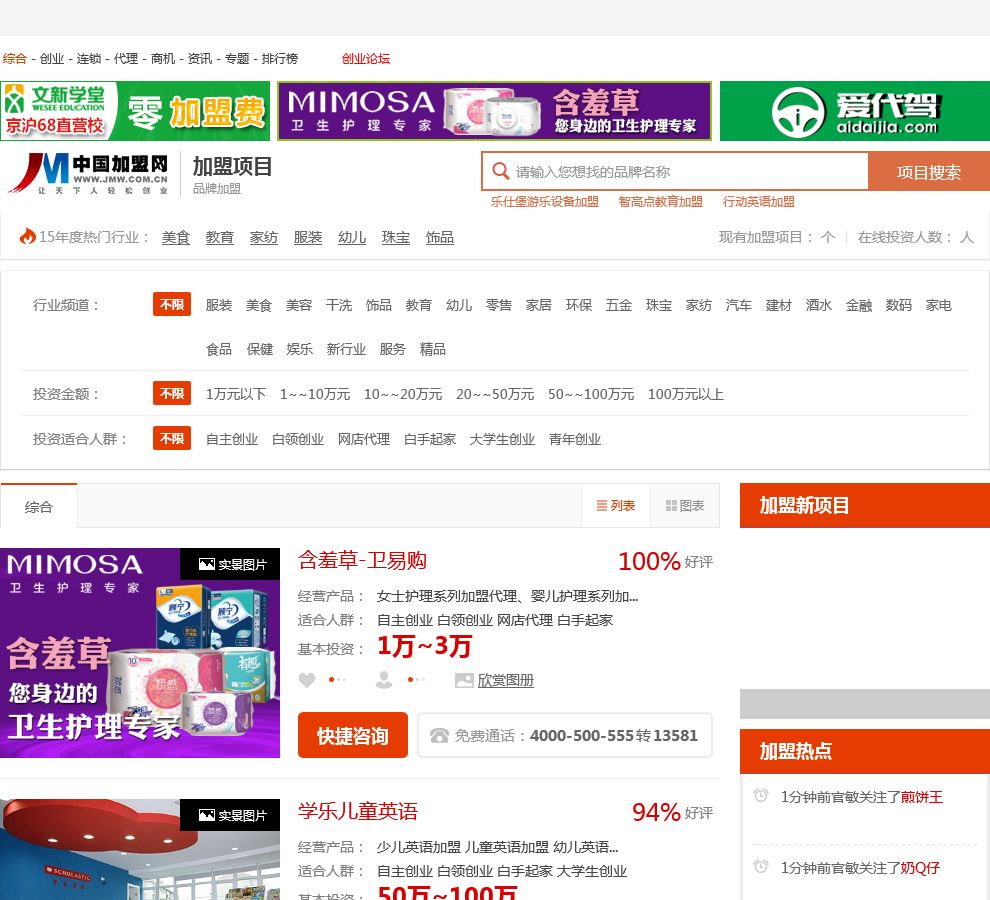
Task: Filter by 青年创业 crowd
Action: pos(575,439)
